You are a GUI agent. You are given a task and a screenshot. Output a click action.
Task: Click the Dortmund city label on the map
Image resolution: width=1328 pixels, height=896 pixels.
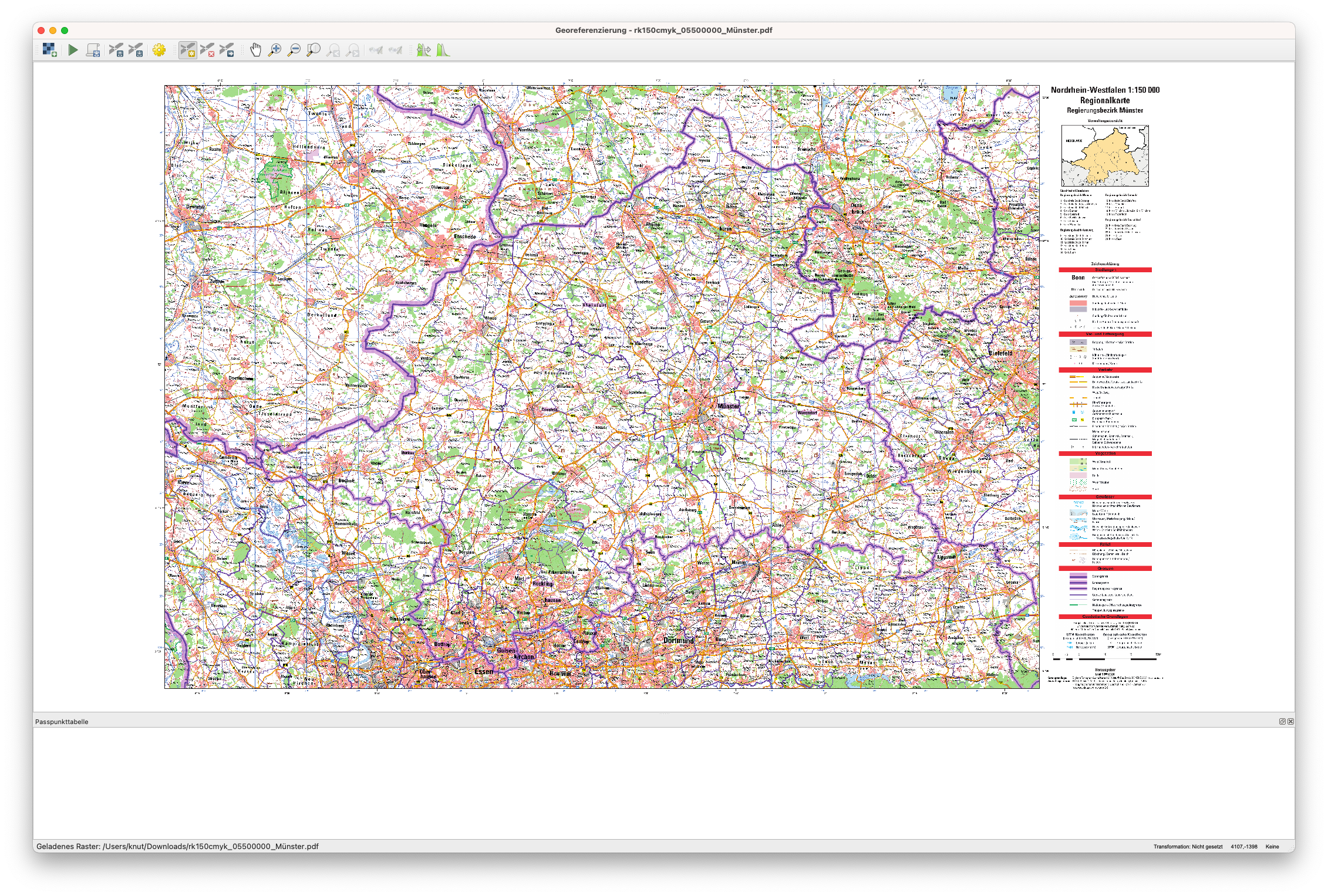coord(679,641)
